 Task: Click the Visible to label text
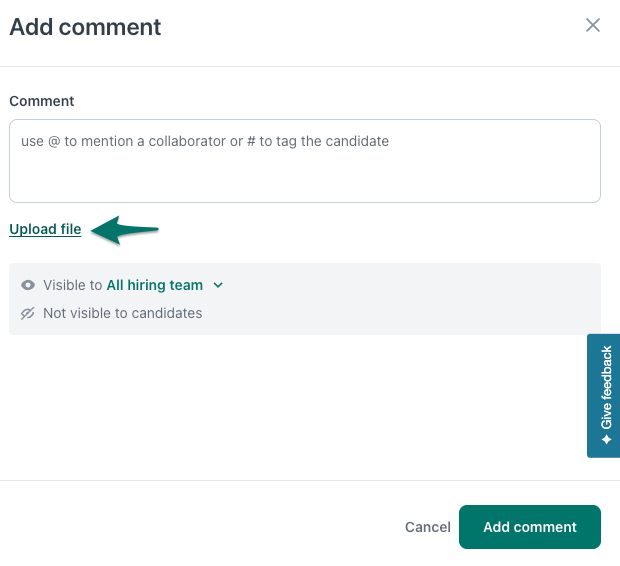pos(72,285)
